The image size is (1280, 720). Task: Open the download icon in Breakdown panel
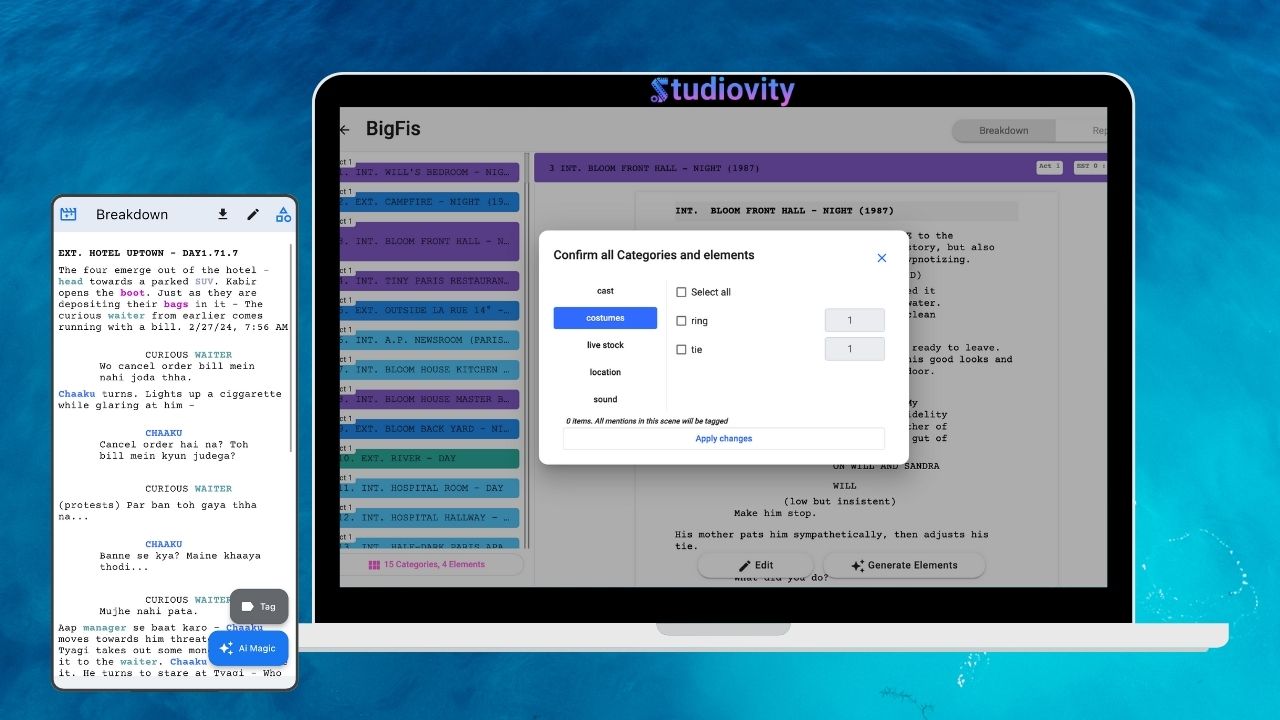[x=222, y=214]
